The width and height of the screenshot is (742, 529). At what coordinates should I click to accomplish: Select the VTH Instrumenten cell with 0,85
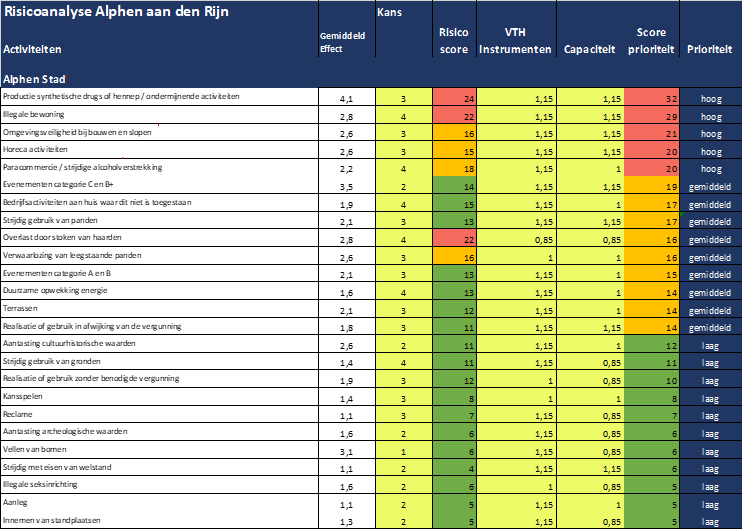(515, 240)
